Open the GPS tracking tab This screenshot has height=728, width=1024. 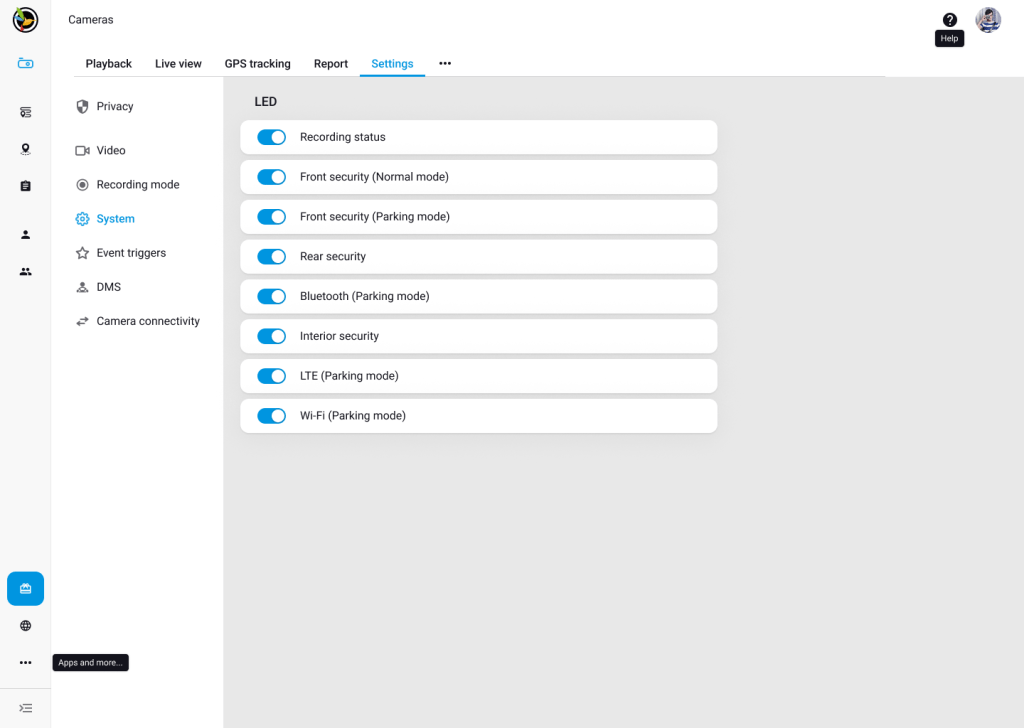pos(257,63)
